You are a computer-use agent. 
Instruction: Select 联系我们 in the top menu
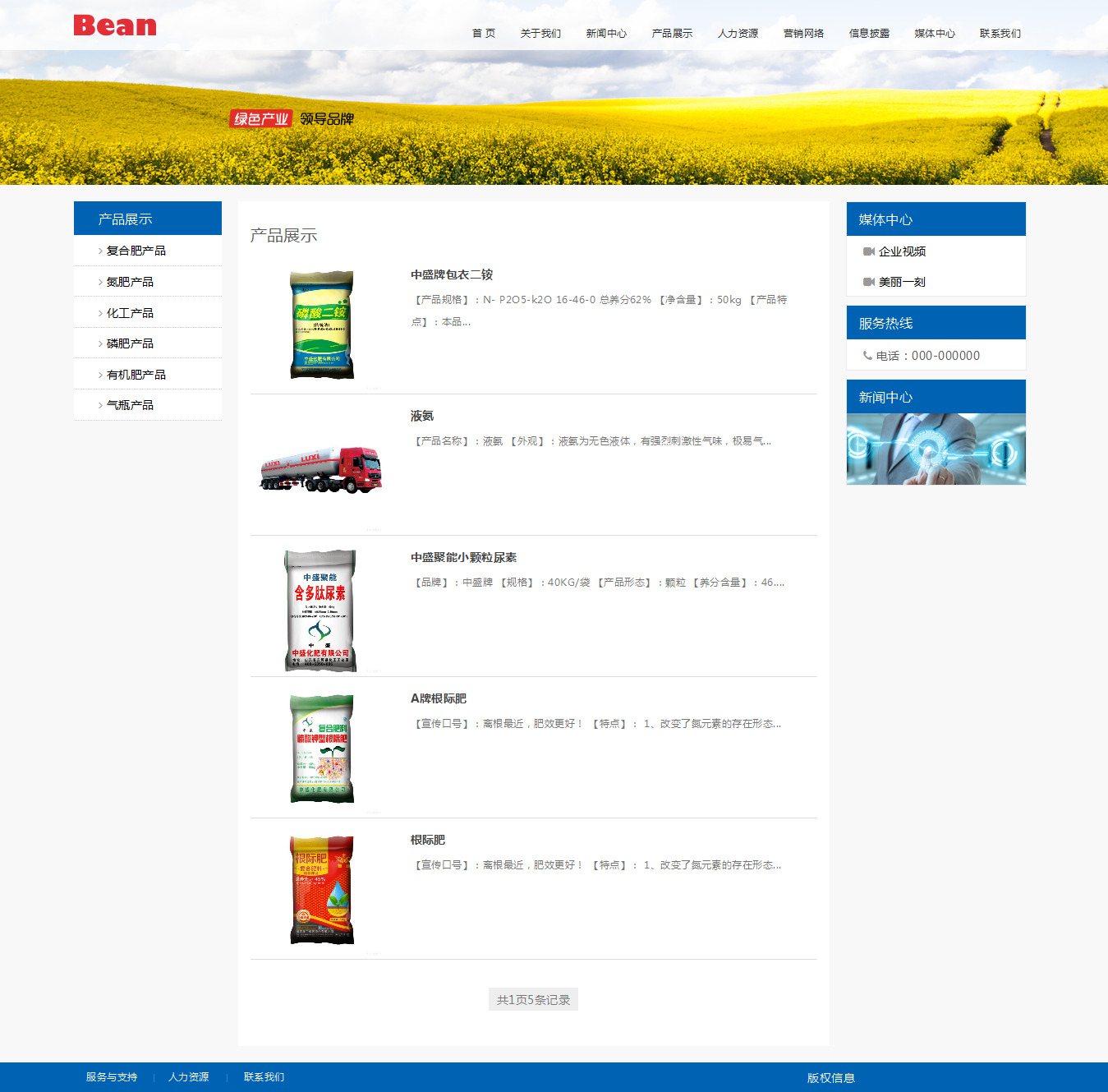click(1000, 34)
